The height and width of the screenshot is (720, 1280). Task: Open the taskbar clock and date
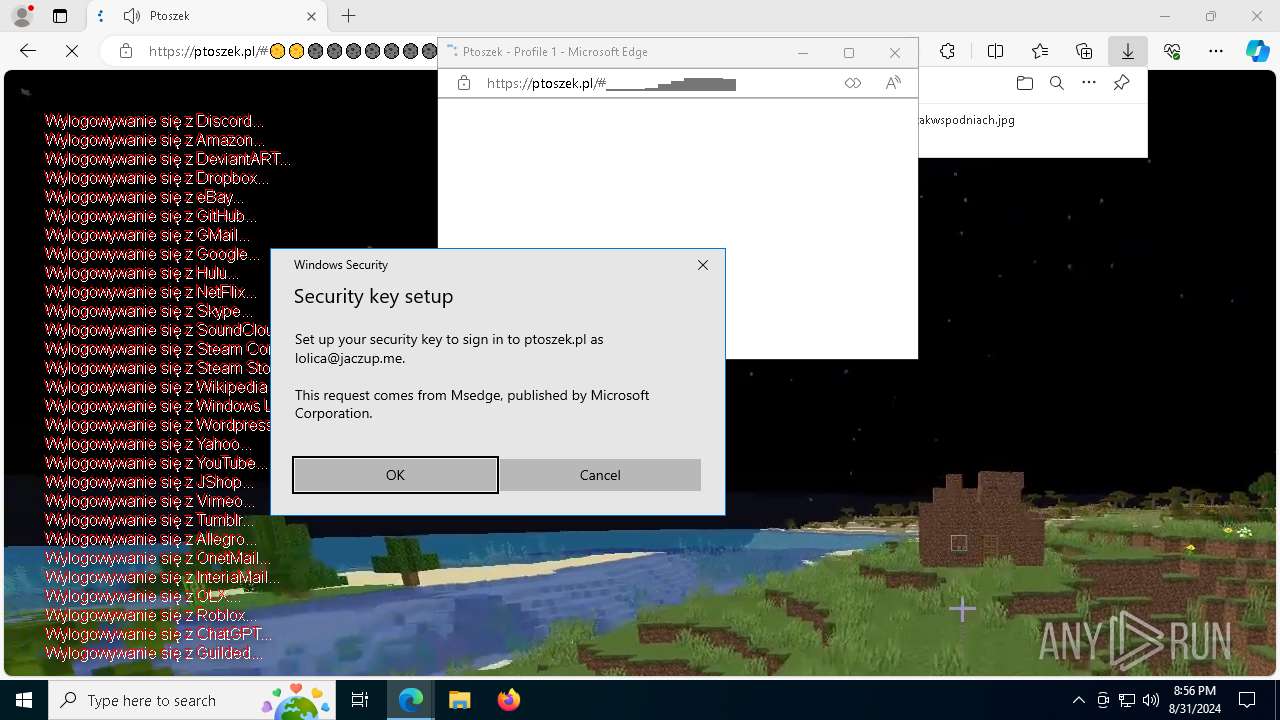(x=1195, y=700)
